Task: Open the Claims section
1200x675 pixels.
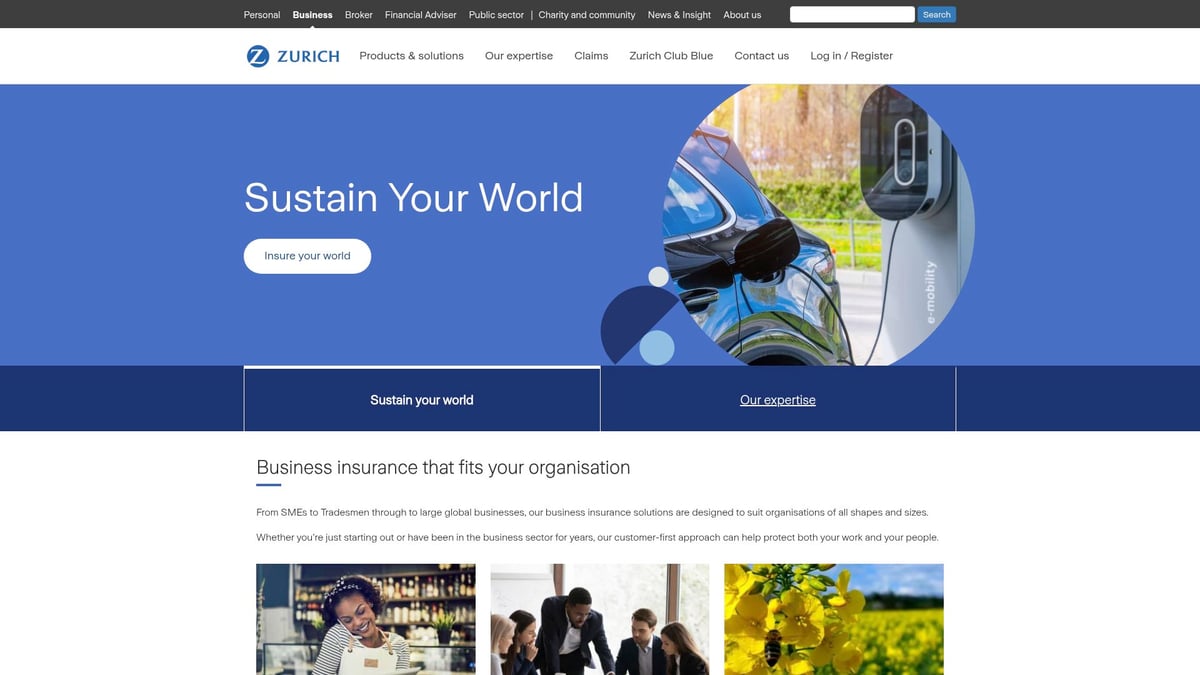Action: pyautogui.click(x=591, y=55)
